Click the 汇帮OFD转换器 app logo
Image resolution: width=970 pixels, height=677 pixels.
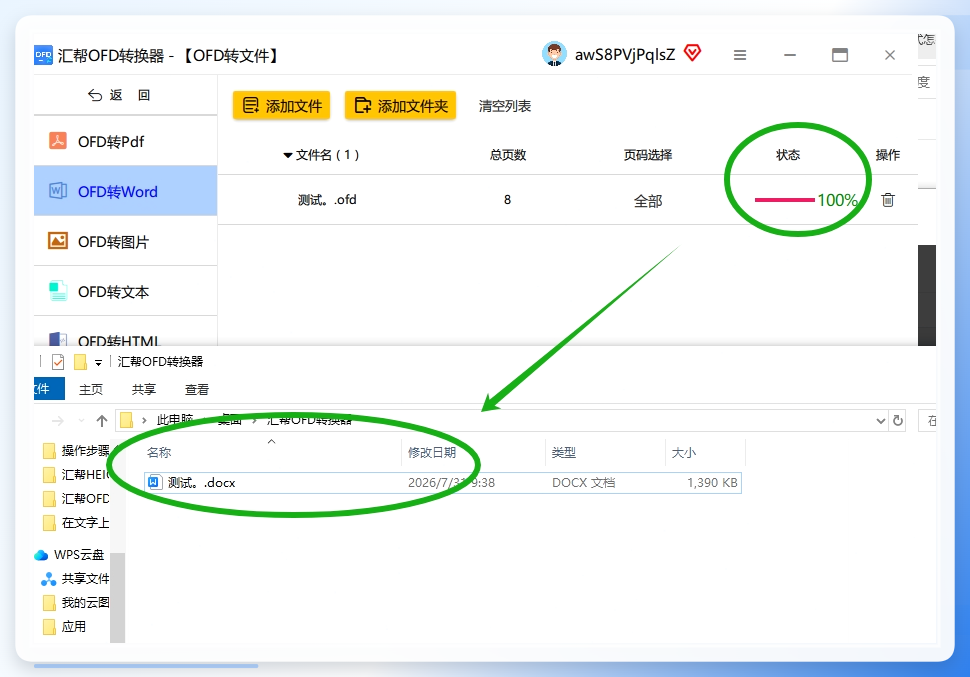43,55
